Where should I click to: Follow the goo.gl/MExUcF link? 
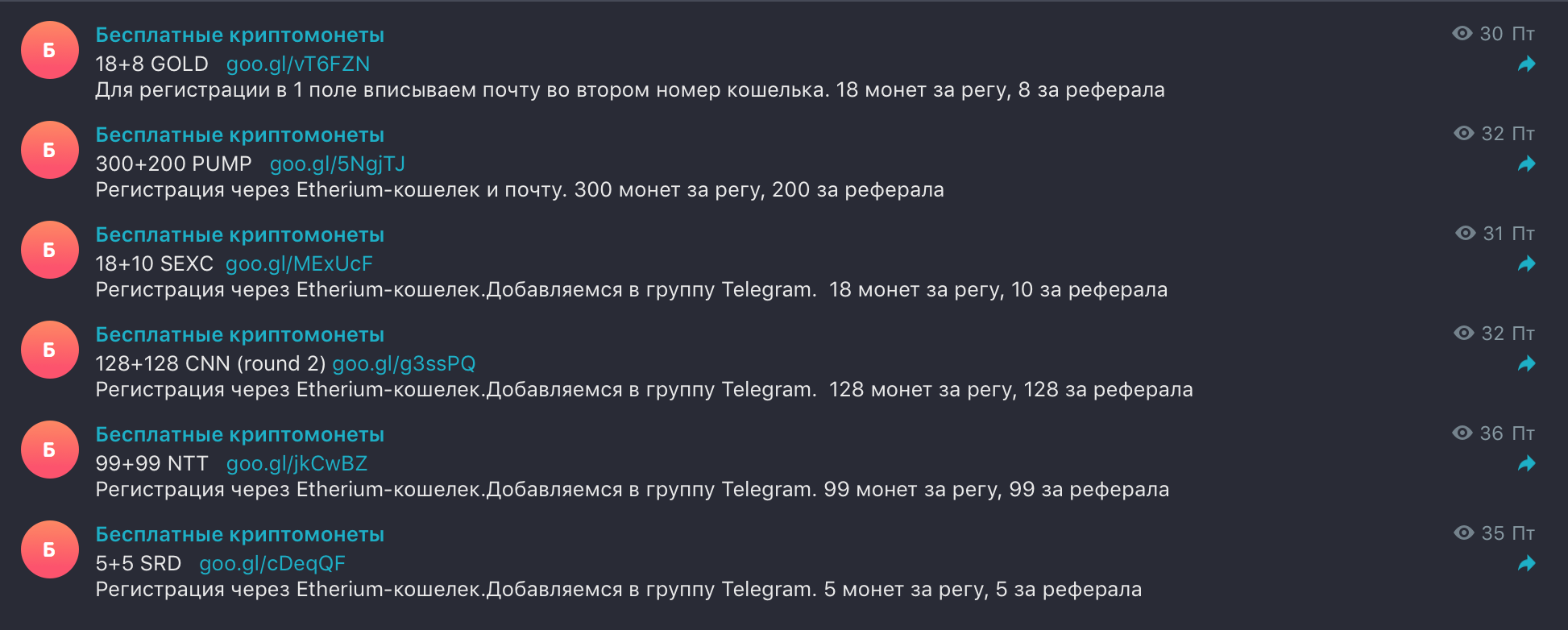click(299, 263)
